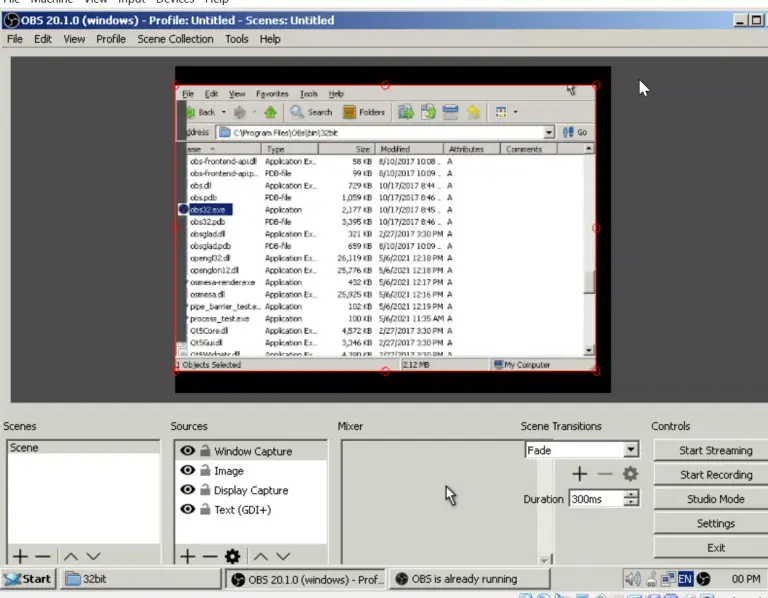Image resolution: width=768 pixels, height=598 pixels.
Task: Click top-center red resize handle in preview
Action: (x=385, y=85)
